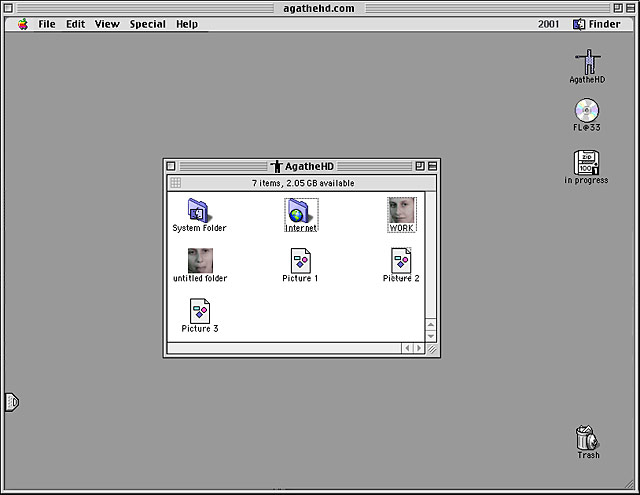640x495 pixels.
Task: Click the right scroll arrow in AgatheHD window
Action: pos(418,348)
